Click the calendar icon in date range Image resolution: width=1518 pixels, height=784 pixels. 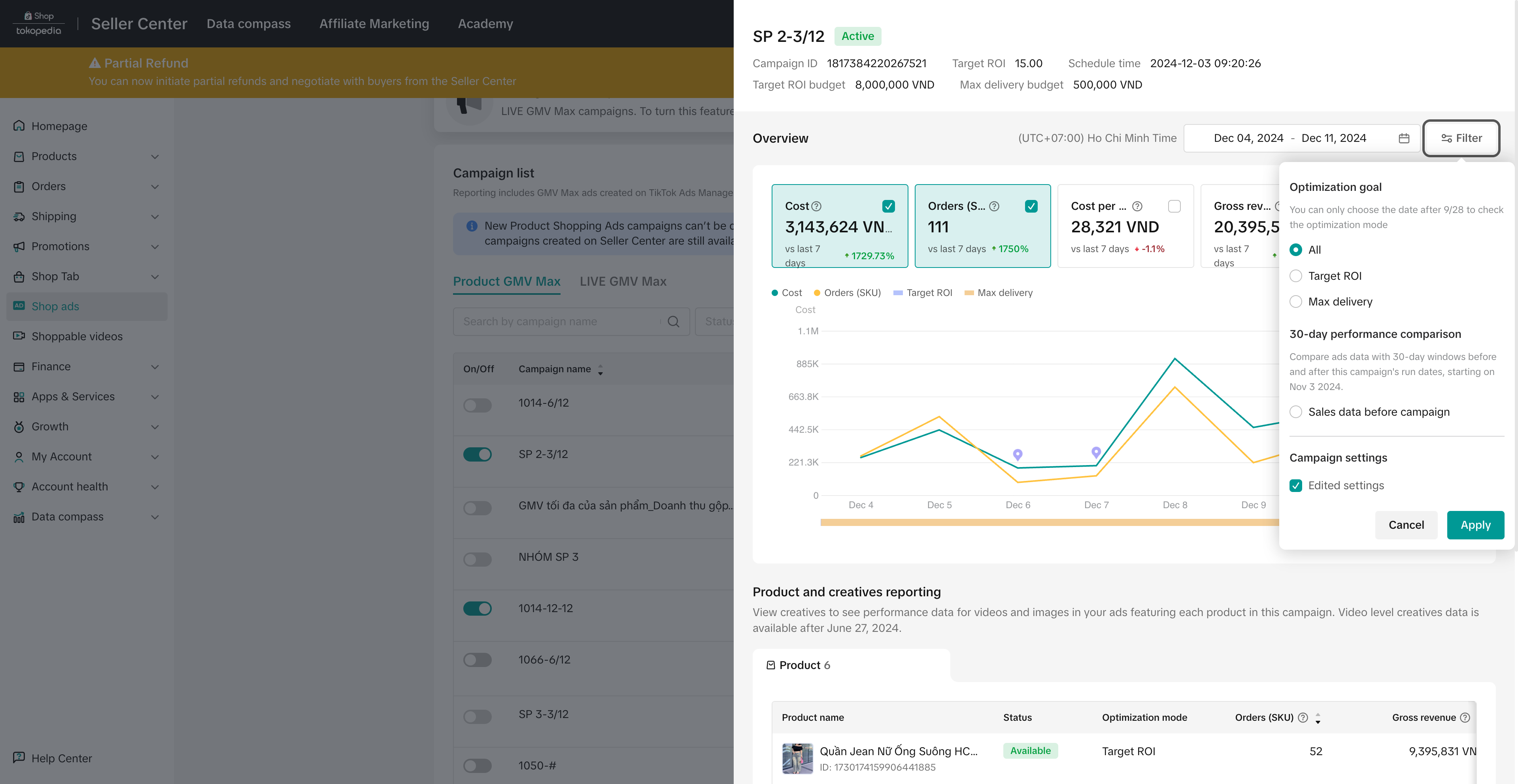1404,138
